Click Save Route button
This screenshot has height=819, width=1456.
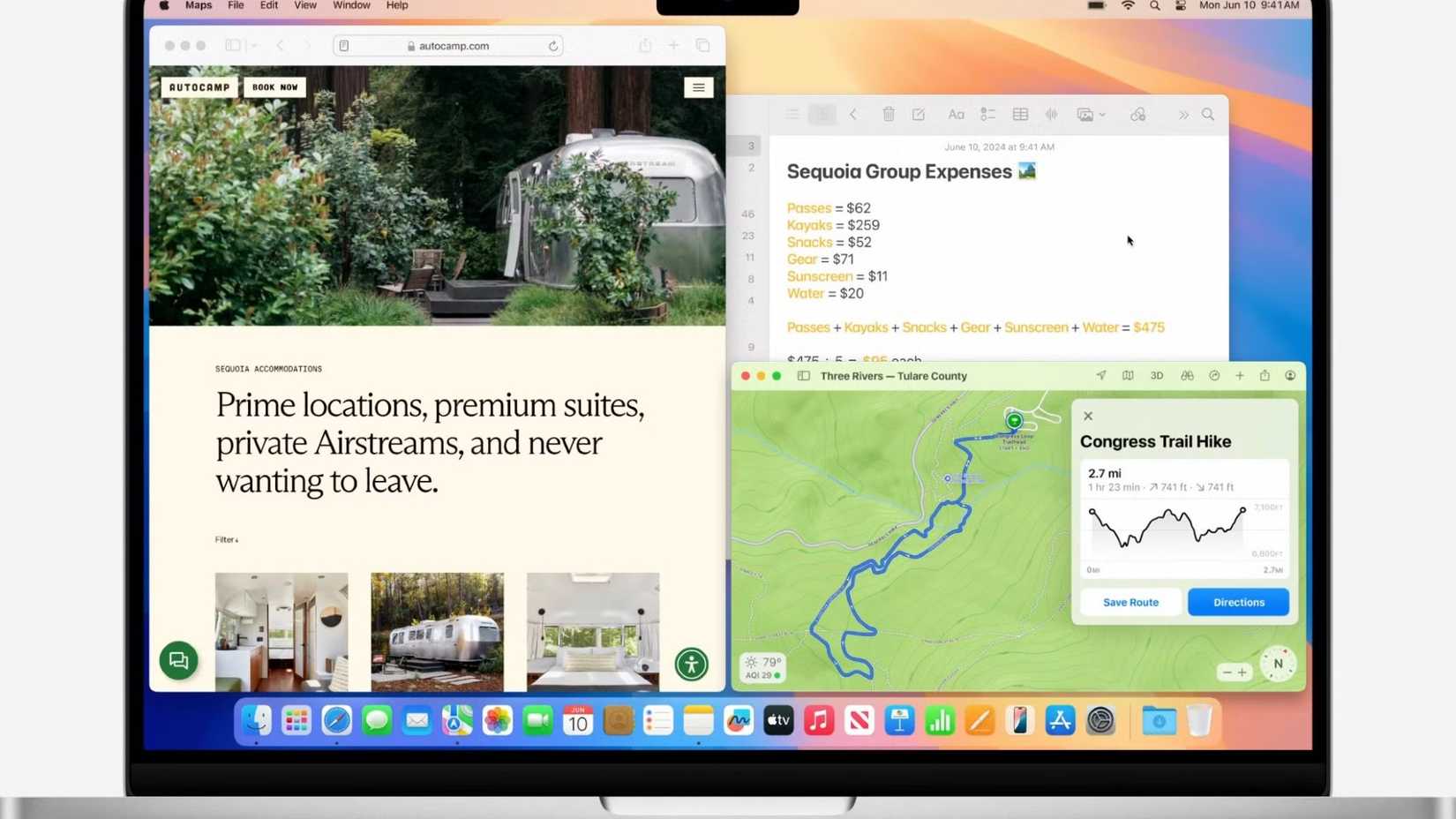1130,602
